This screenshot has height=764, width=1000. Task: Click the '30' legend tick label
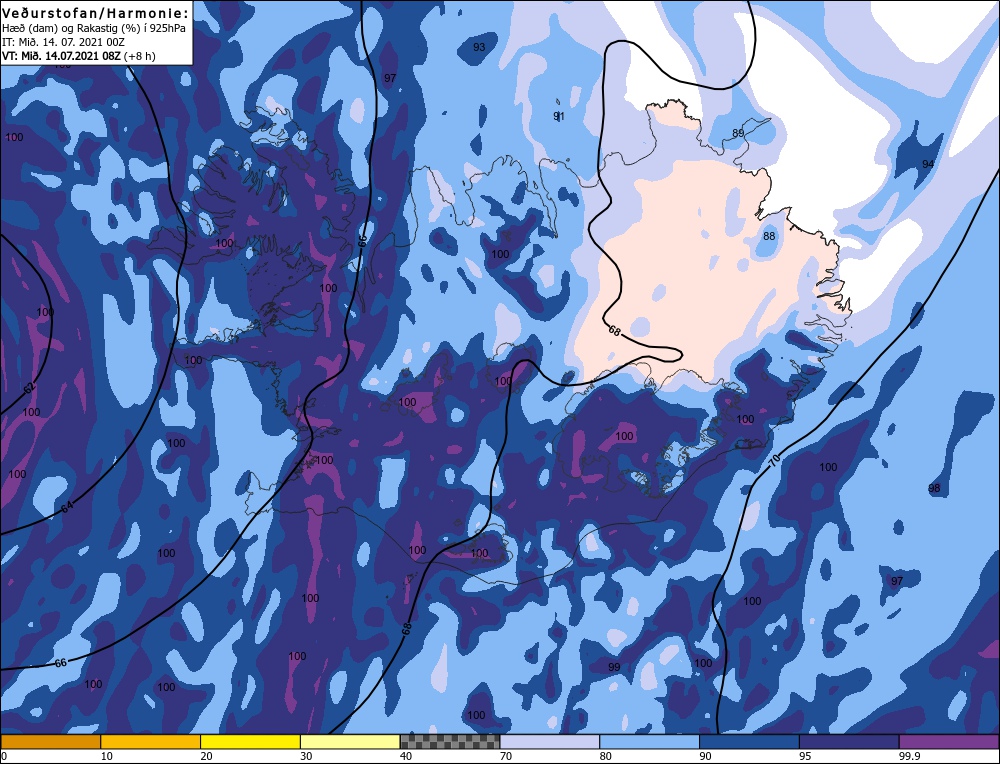(306, 756)
